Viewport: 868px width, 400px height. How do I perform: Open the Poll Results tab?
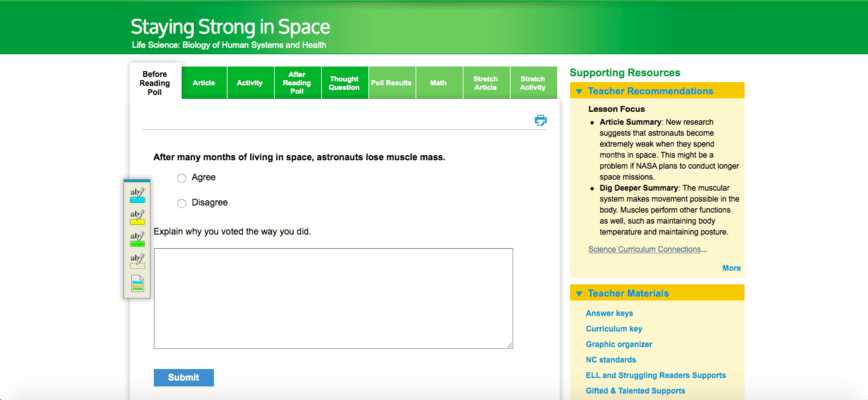(x=391, y=83)
